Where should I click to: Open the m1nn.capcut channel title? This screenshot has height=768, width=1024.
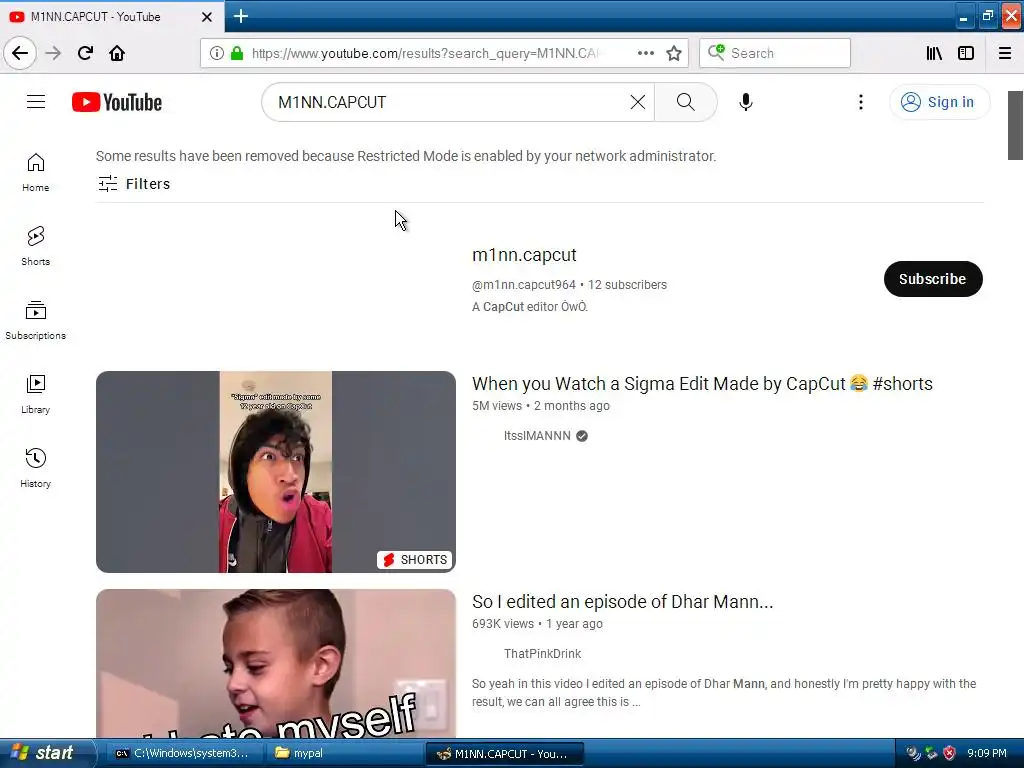click(524, 255)
